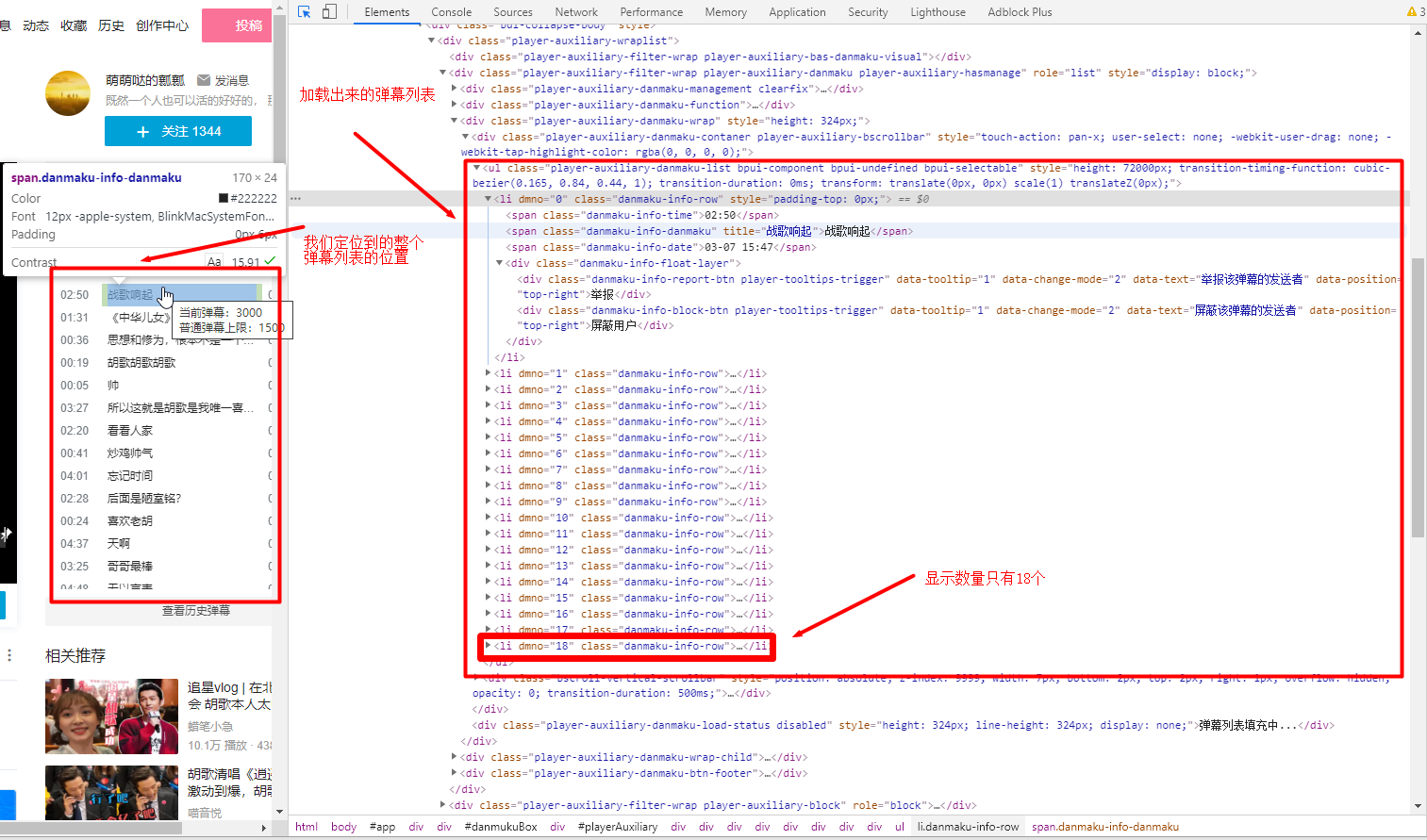Click breadcrumb li.danmaku-info-row
1427x840 pixels.
coord(969,827)
